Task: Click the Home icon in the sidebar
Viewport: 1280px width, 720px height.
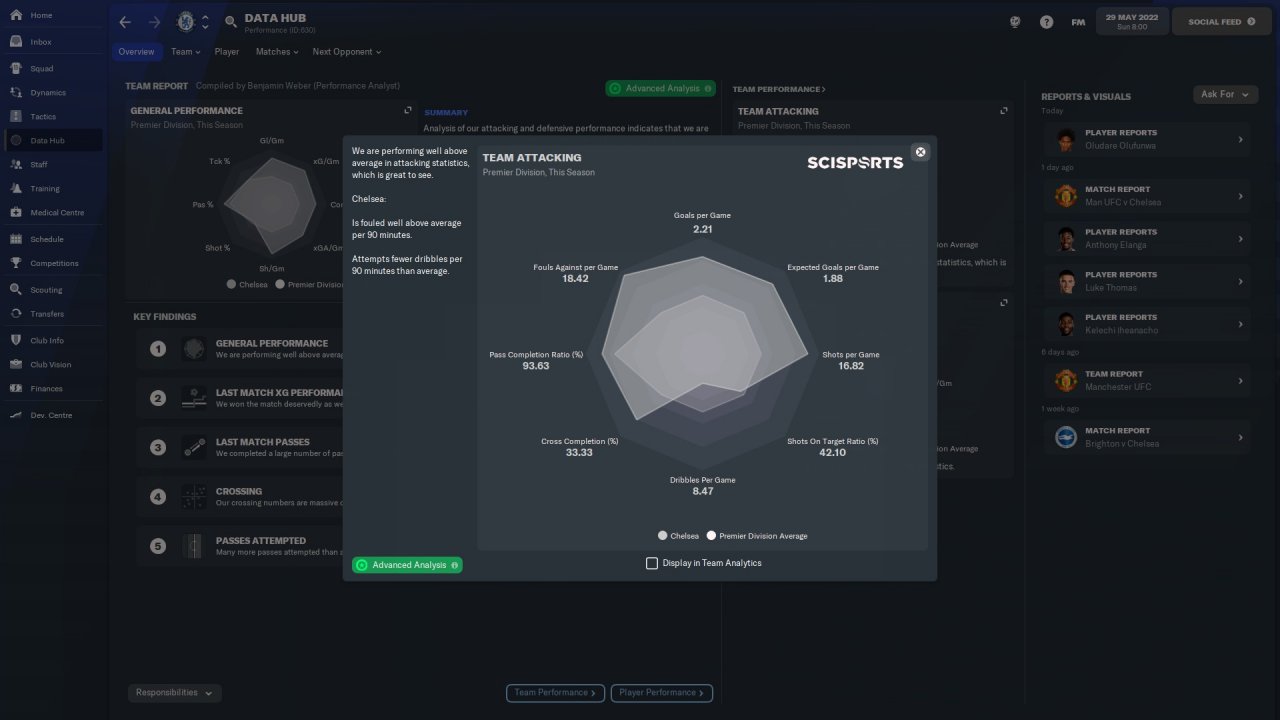Action: click(16, 15)
